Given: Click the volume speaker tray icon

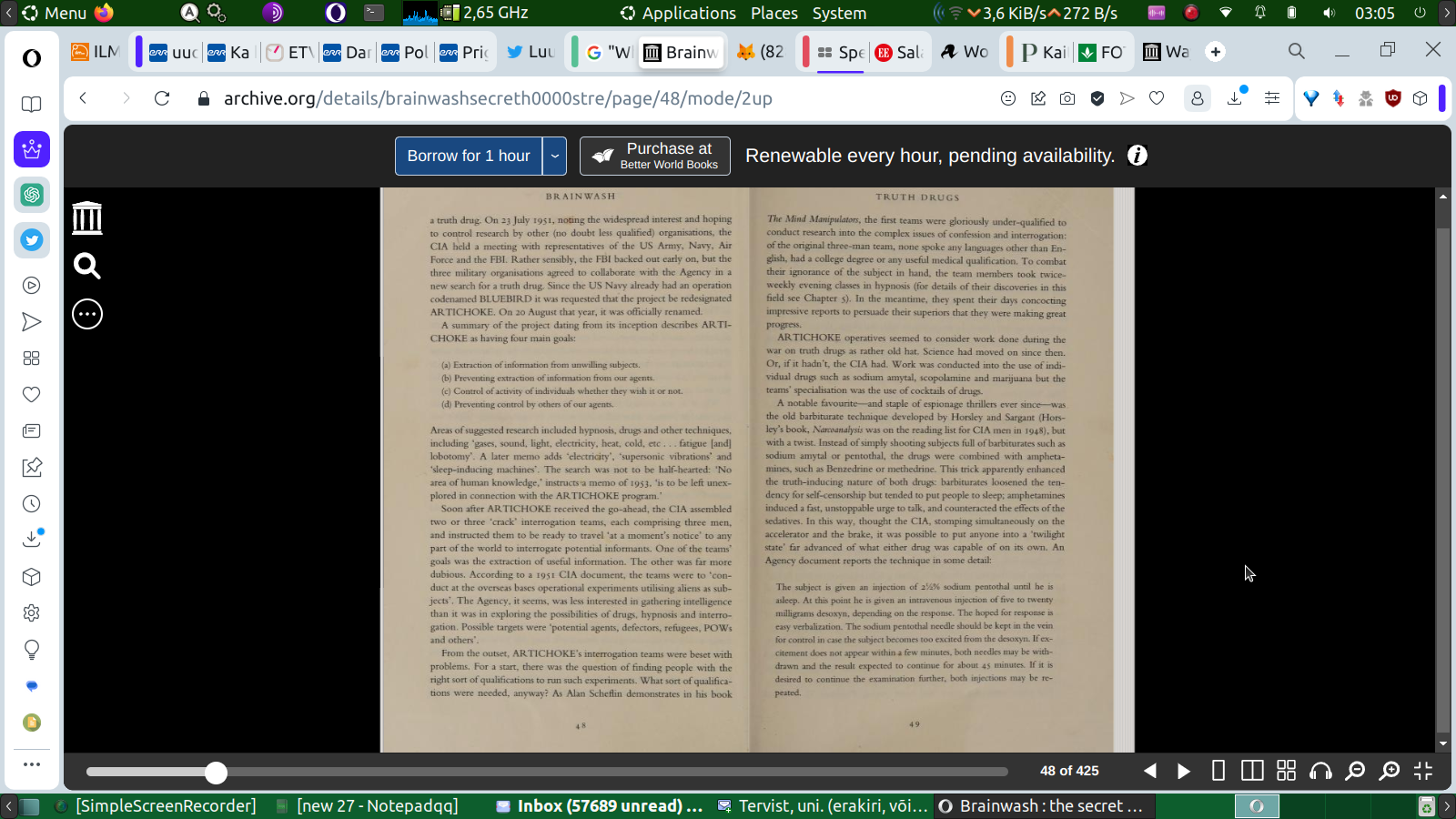Looking at the screenshot, I should tap(1329, 13).
